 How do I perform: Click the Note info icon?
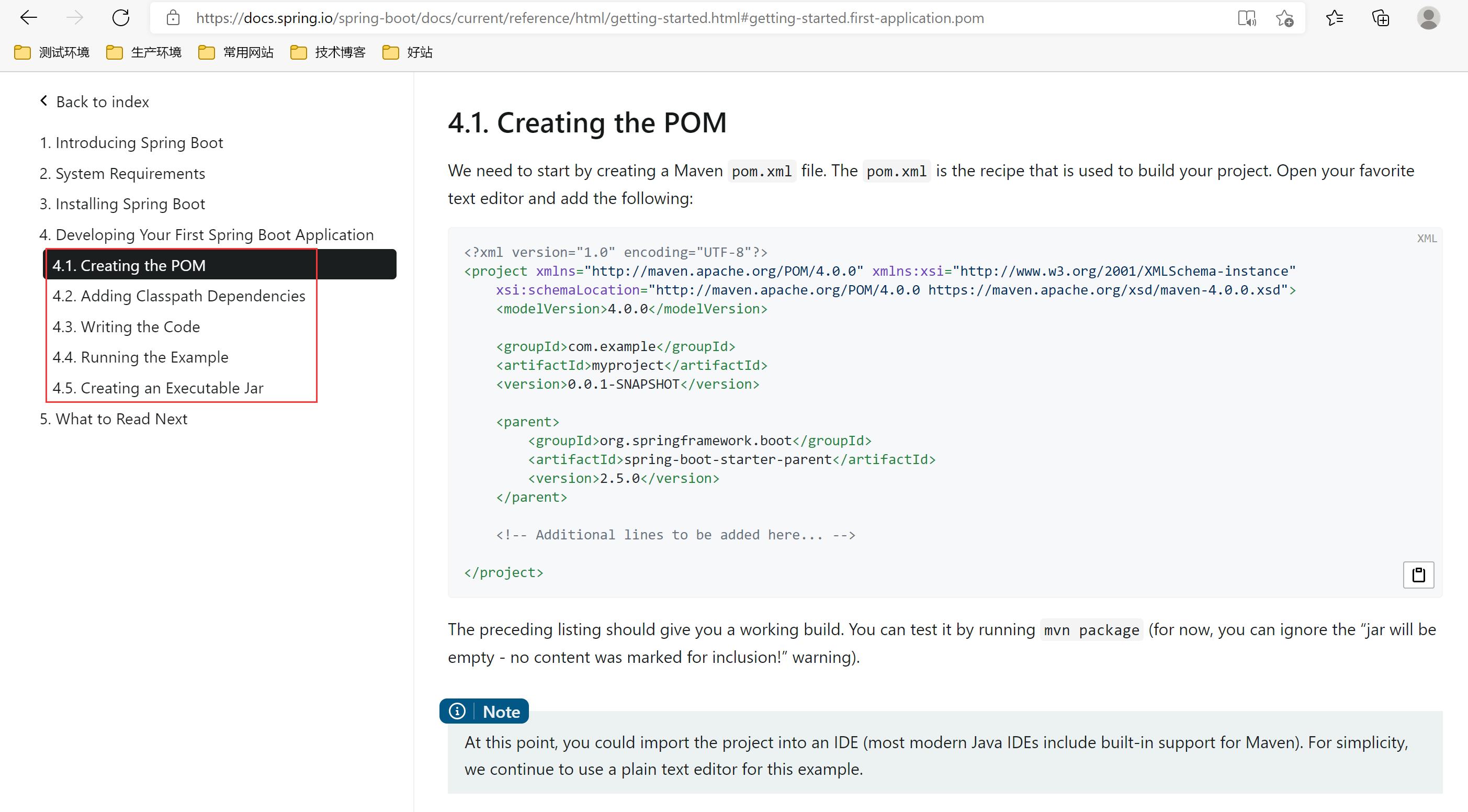(x=457, y=711)
